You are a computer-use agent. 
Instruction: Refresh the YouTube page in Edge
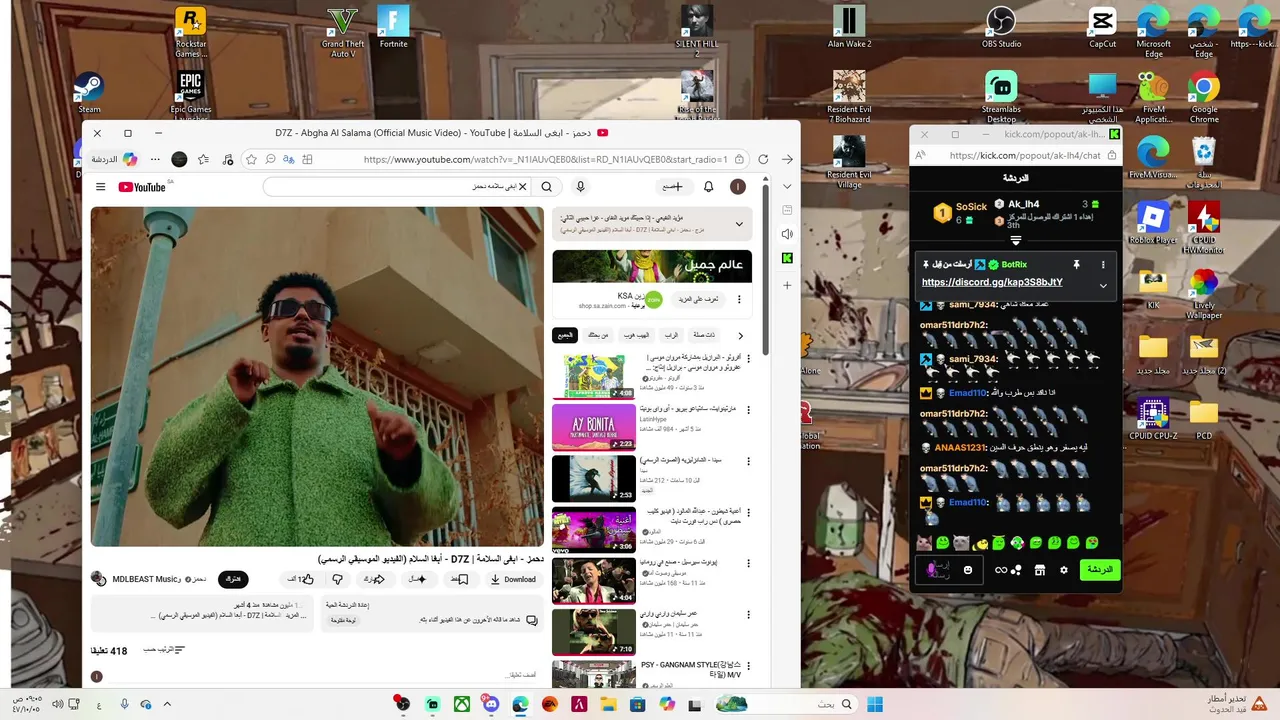tap(763, 159)
